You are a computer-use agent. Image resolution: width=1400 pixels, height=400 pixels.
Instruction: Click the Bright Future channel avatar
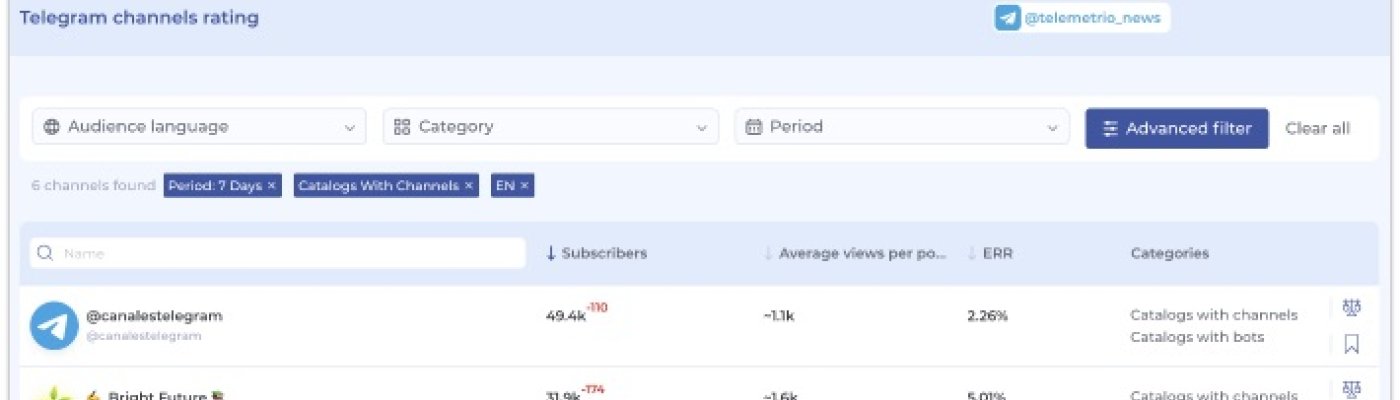pos(54,394)
